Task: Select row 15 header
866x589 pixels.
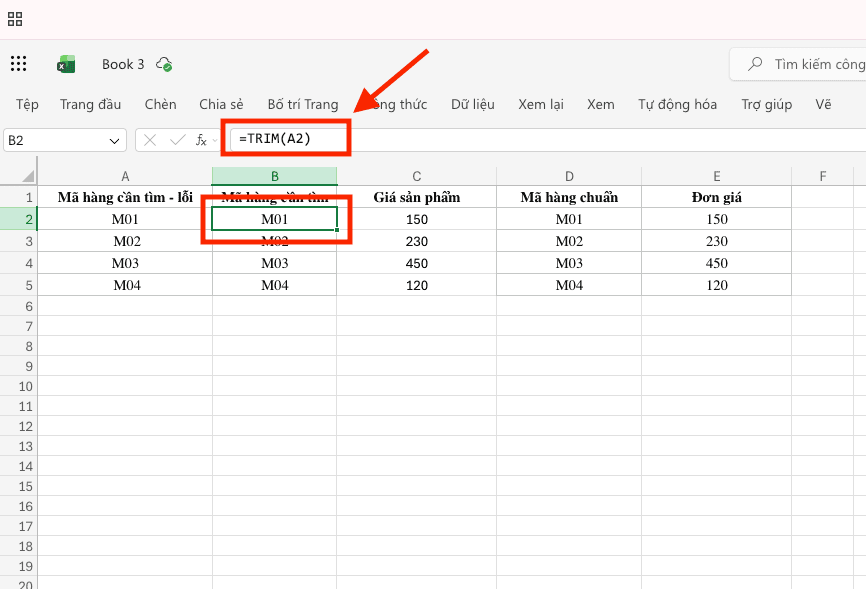Action: click(19, 486)
